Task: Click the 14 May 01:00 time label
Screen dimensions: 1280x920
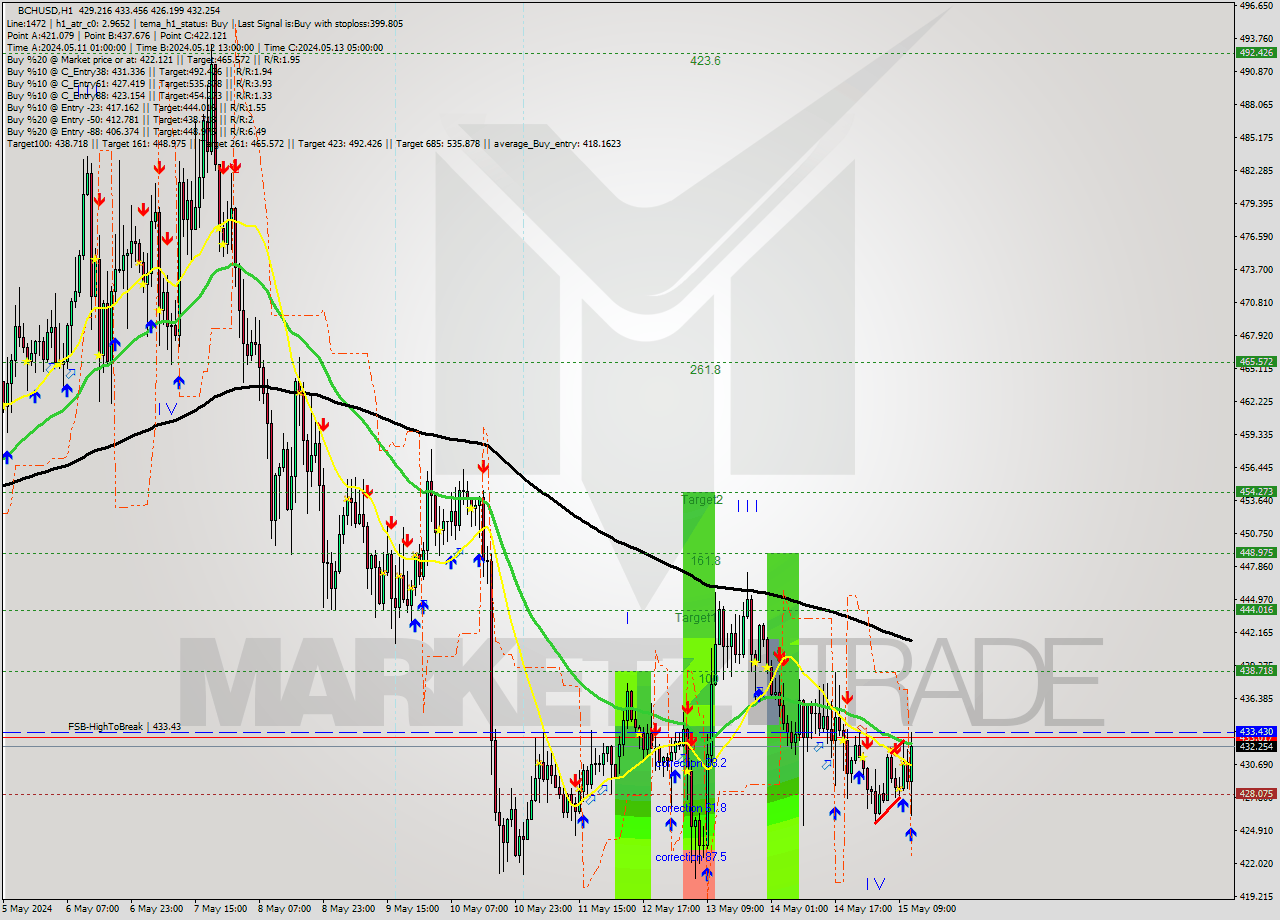Action: [x=797, y=909]
